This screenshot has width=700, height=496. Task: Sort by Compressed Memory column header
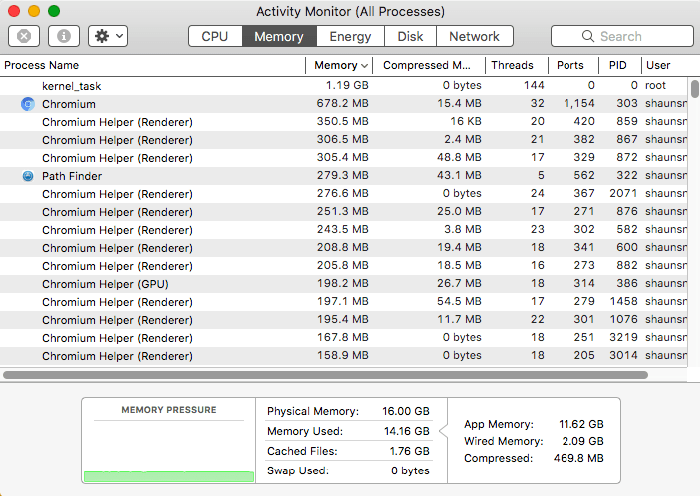click(x=429, y=65)
